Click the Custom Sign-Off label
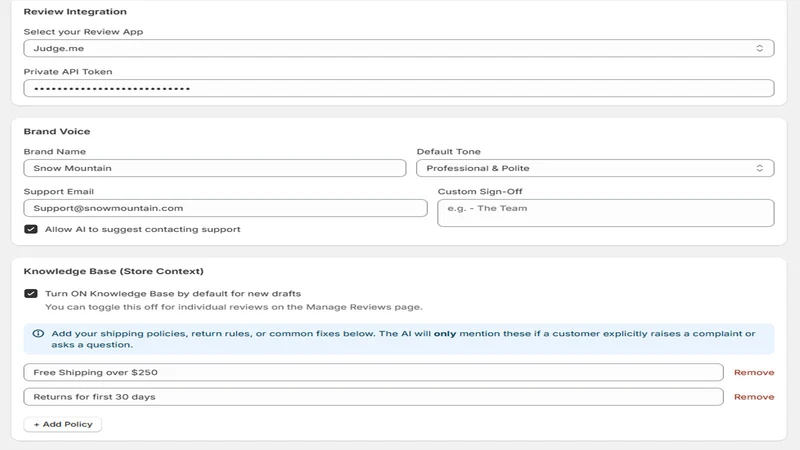The image size is (800, 450). click(x=480, y=192)
